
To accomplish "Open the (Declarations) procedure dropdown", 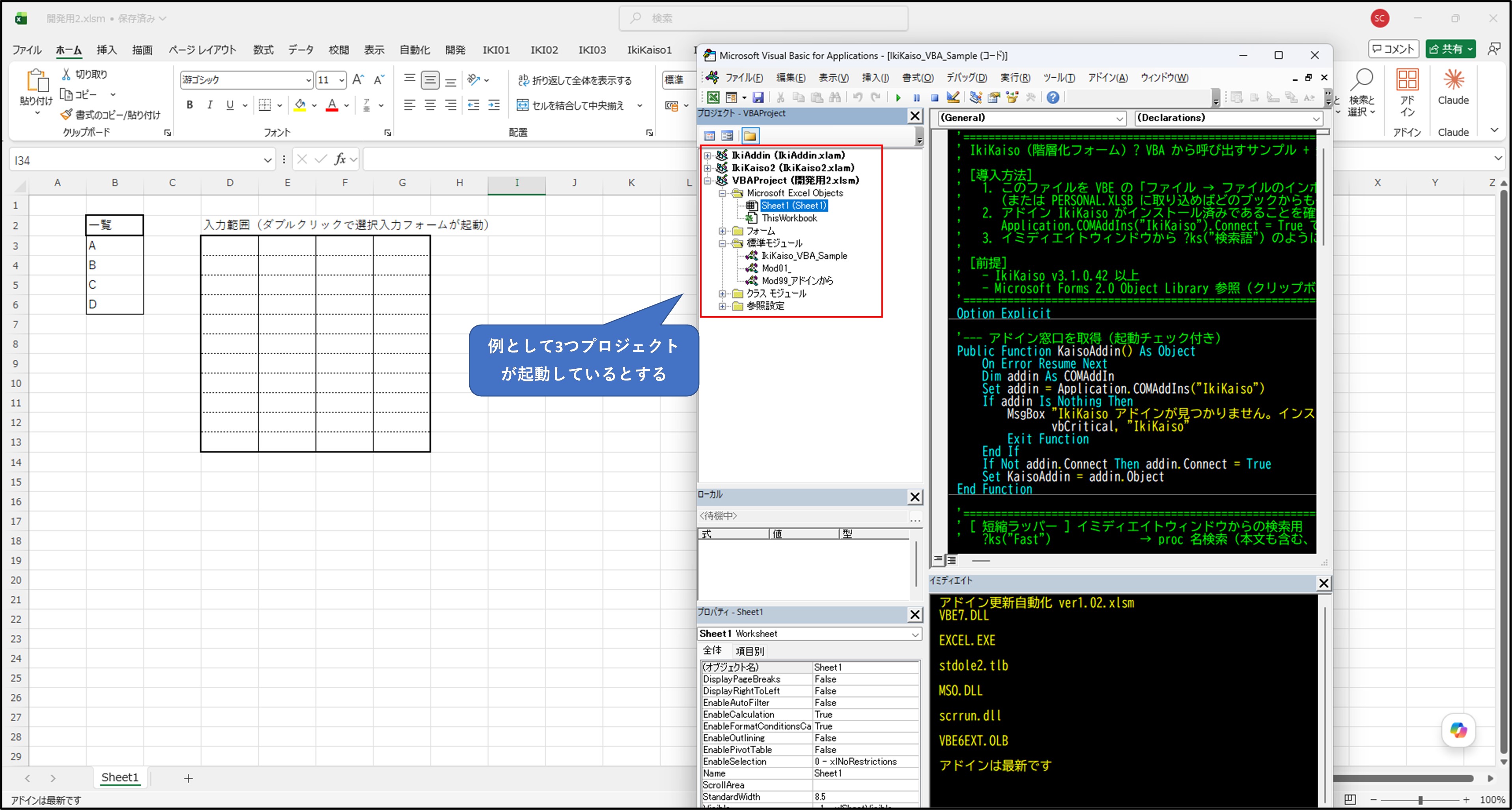I will (1316, 119).
